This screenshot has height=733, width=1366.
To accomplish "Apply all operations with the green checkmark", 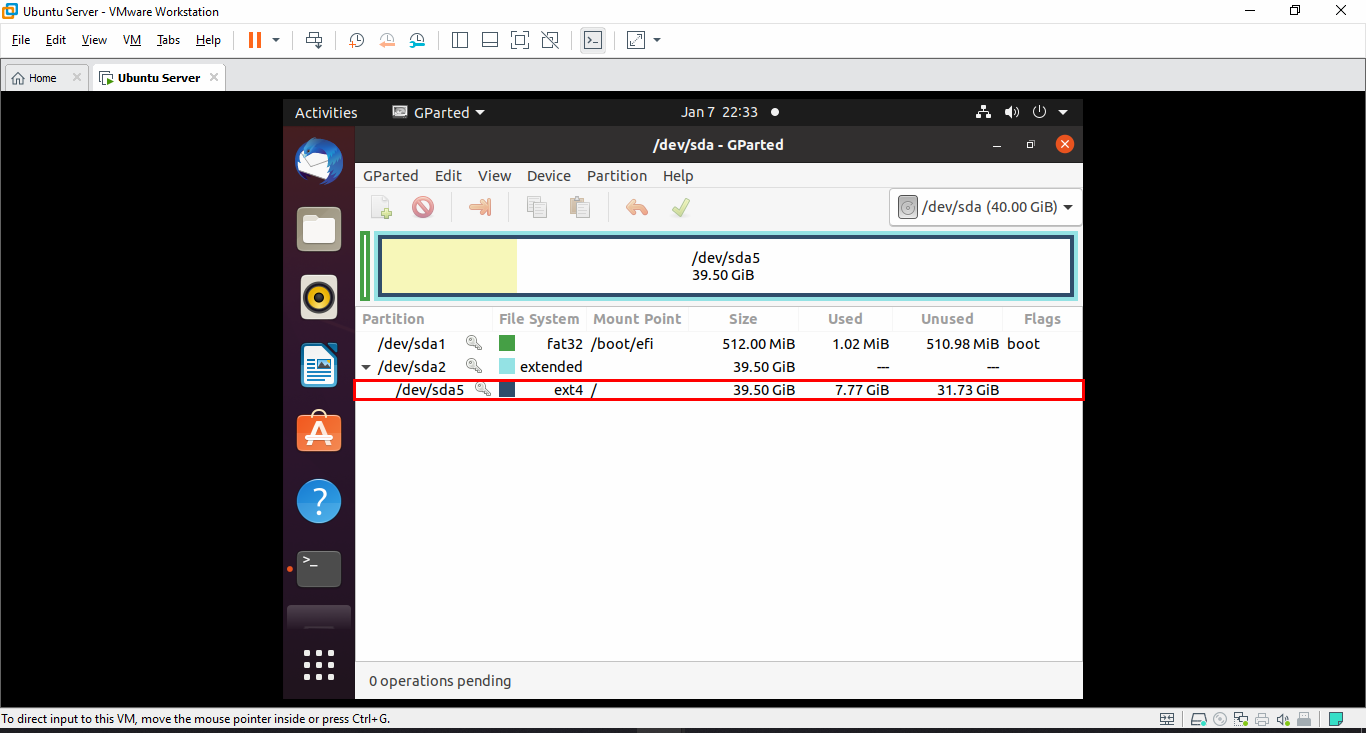I will (x=680, y=207).
